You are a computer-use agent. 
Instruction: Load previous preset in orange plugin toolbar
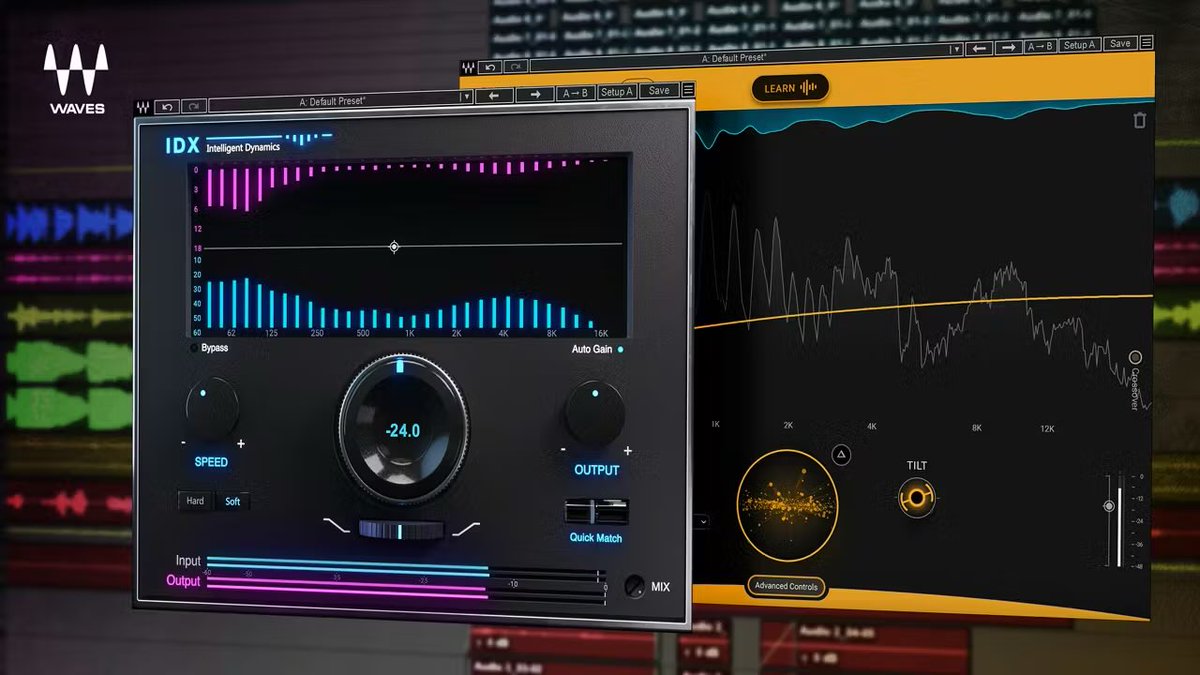[980, 47]
